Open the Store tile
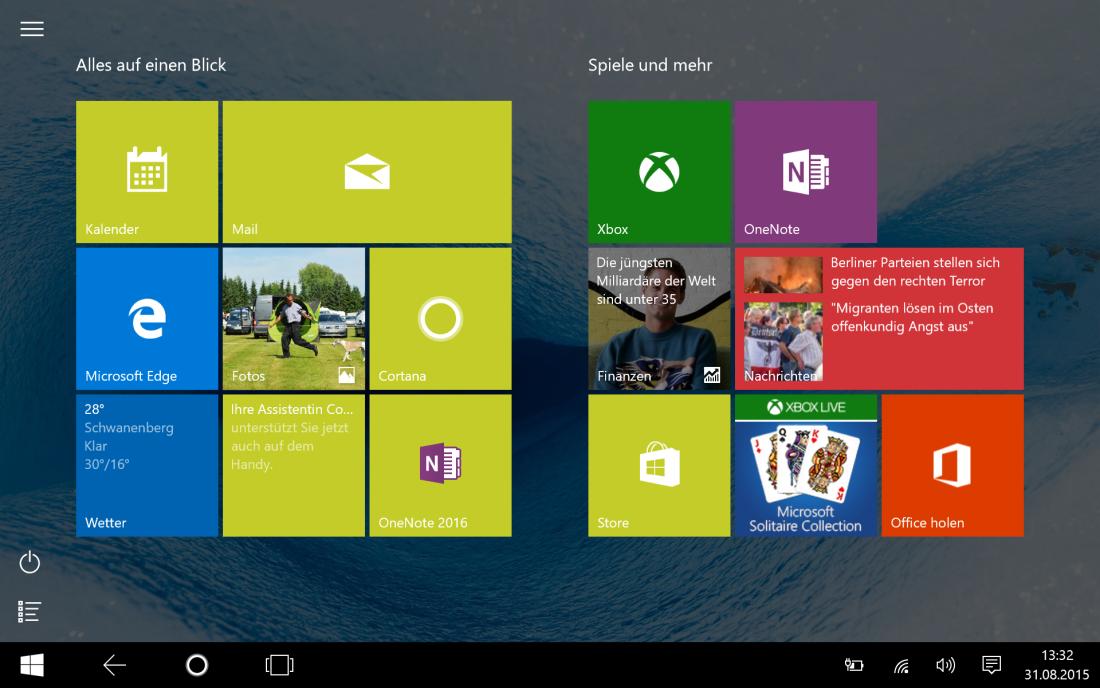 pos(659,465)
